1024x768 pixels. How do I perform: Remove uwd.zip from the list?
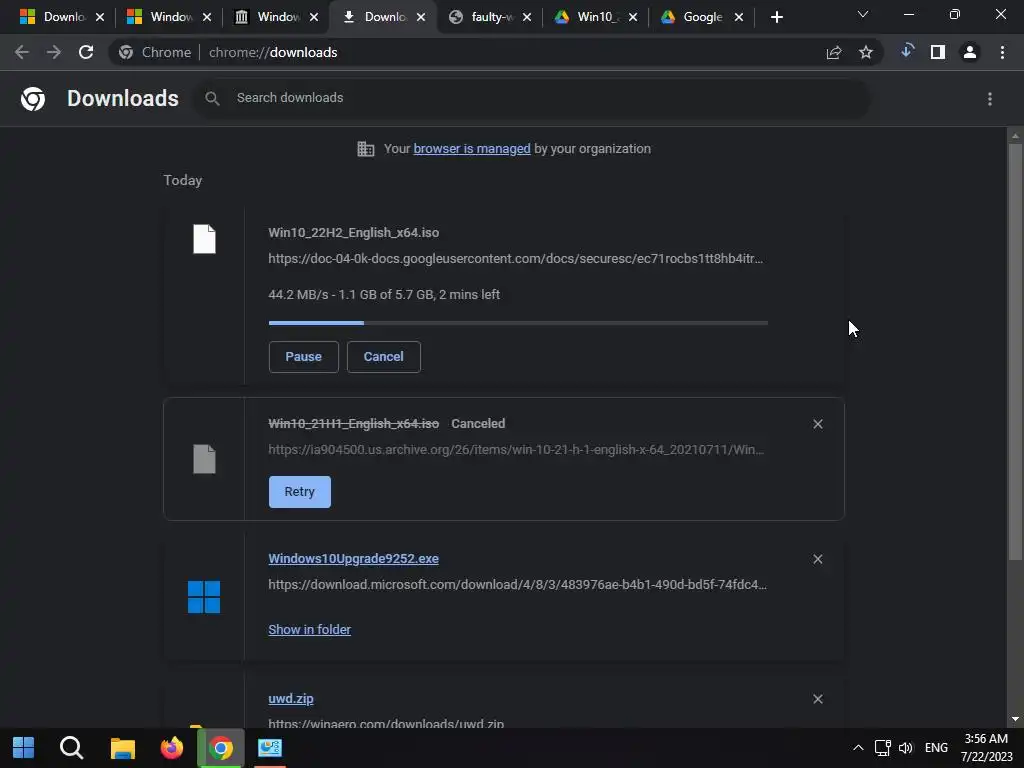(x=818, y=699)
